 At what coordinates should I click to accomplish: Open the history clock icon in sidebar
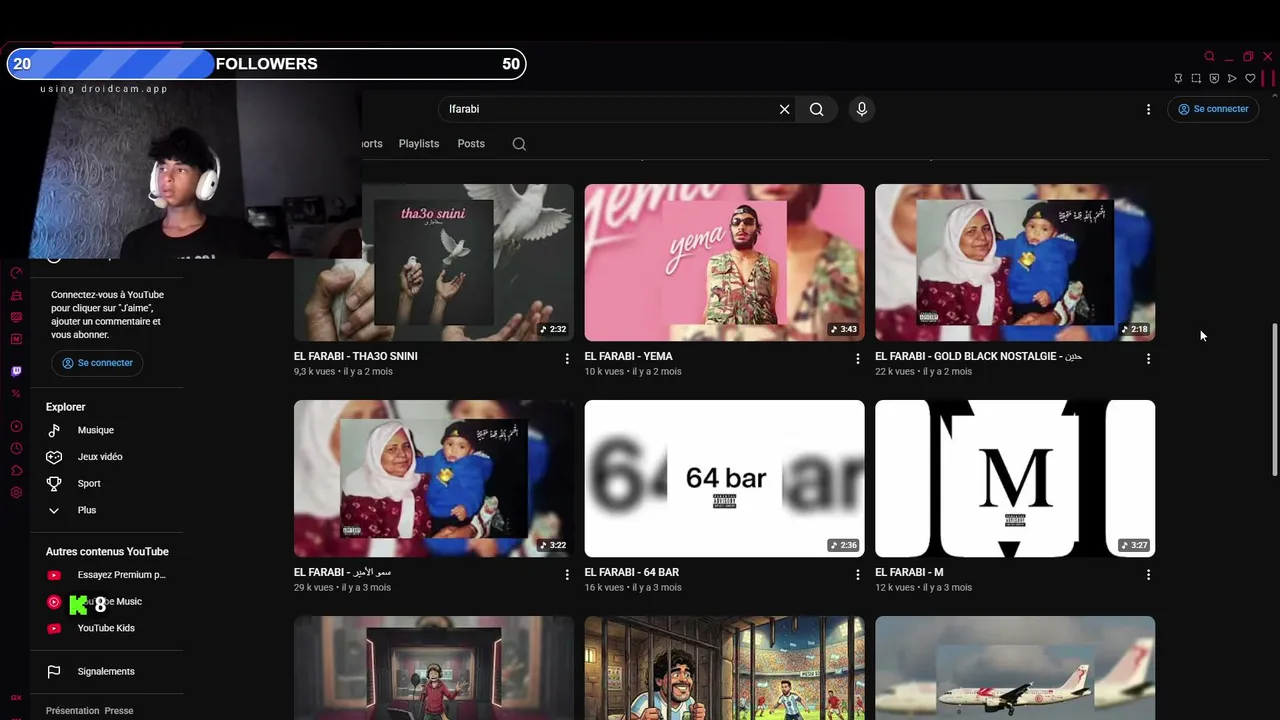point(16,449)
